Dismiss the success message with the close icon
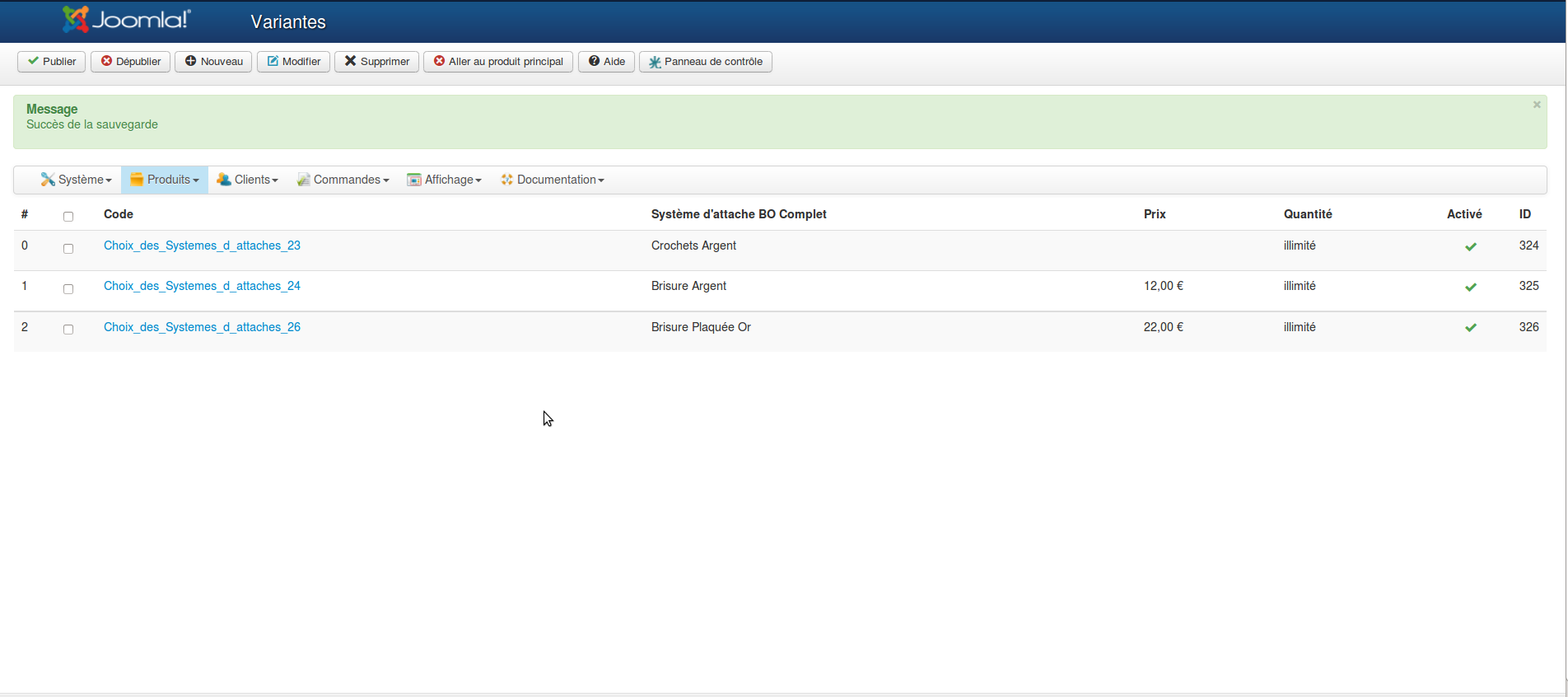Image resolution: width=1568 pixels, height=697 pixels. coord(1537,105)
